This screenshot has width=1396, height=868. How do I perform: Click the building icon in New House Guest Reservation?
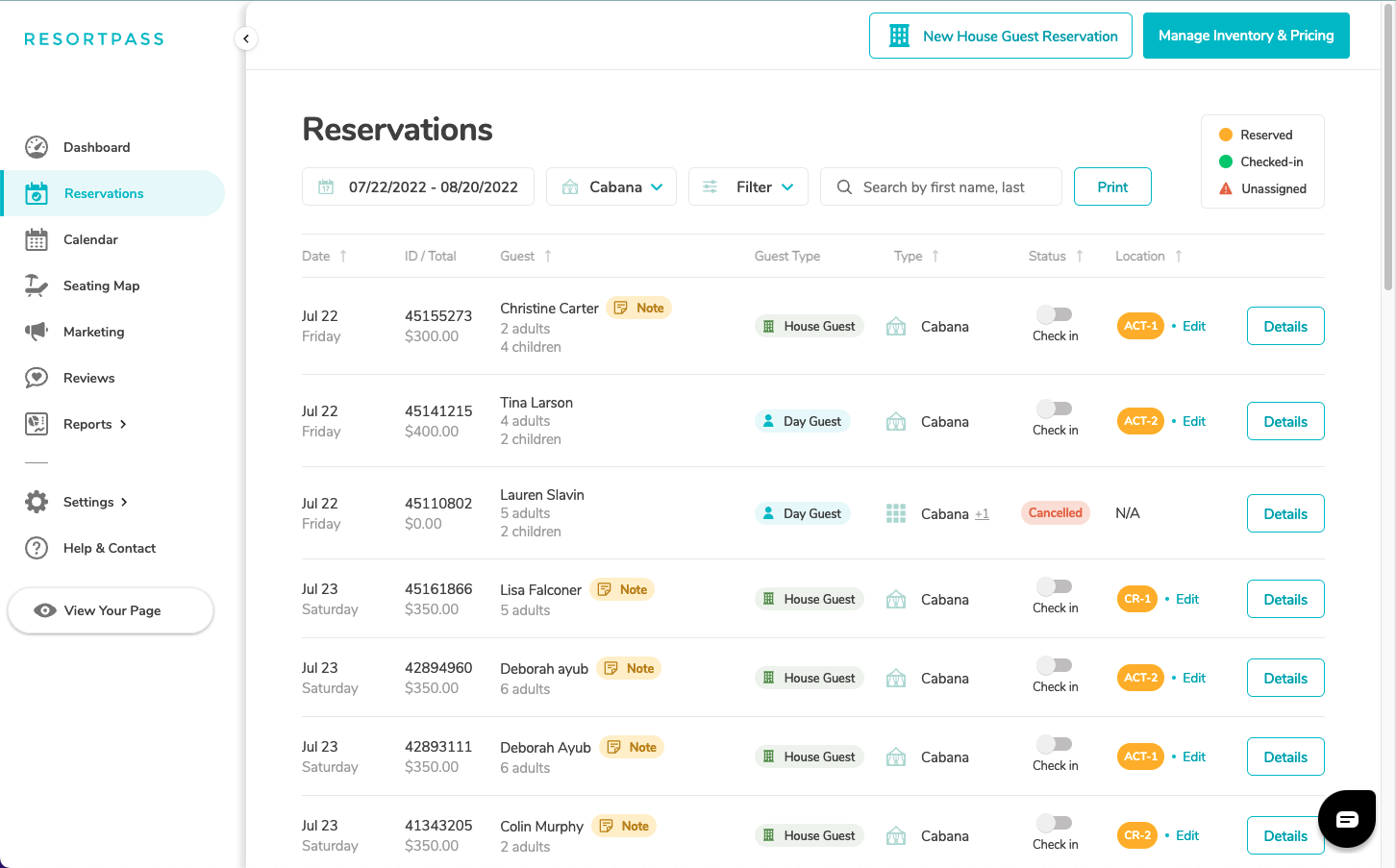[899, 36]
